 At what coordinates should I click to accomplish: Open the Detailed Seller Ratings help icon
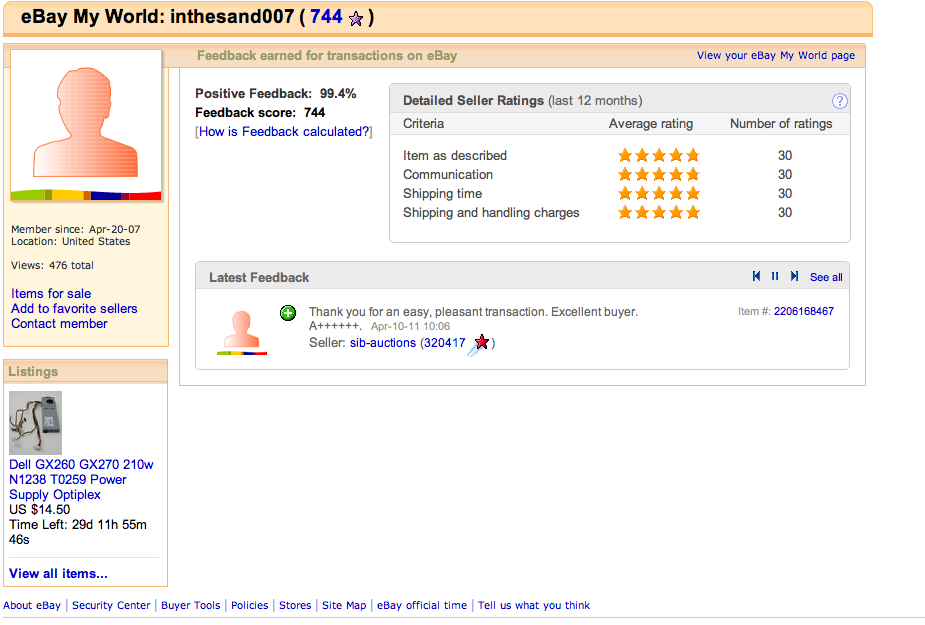[839, 101]
